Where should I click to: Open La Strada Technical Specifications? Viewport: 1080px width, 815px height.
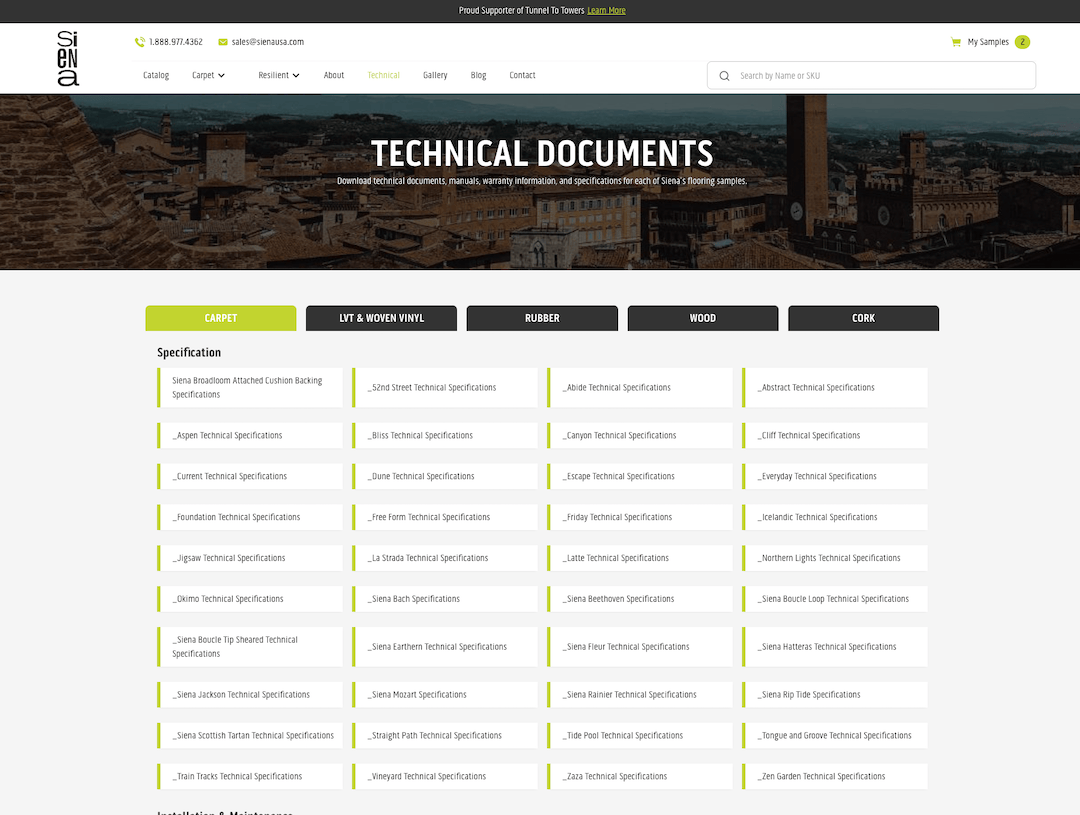coord(445,558)
